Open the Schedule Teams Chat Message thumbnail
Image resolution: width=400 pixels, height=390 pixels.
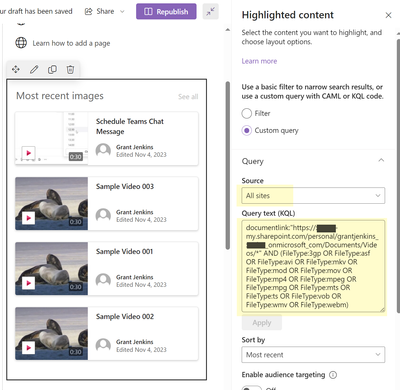click(x=51, y=138)
